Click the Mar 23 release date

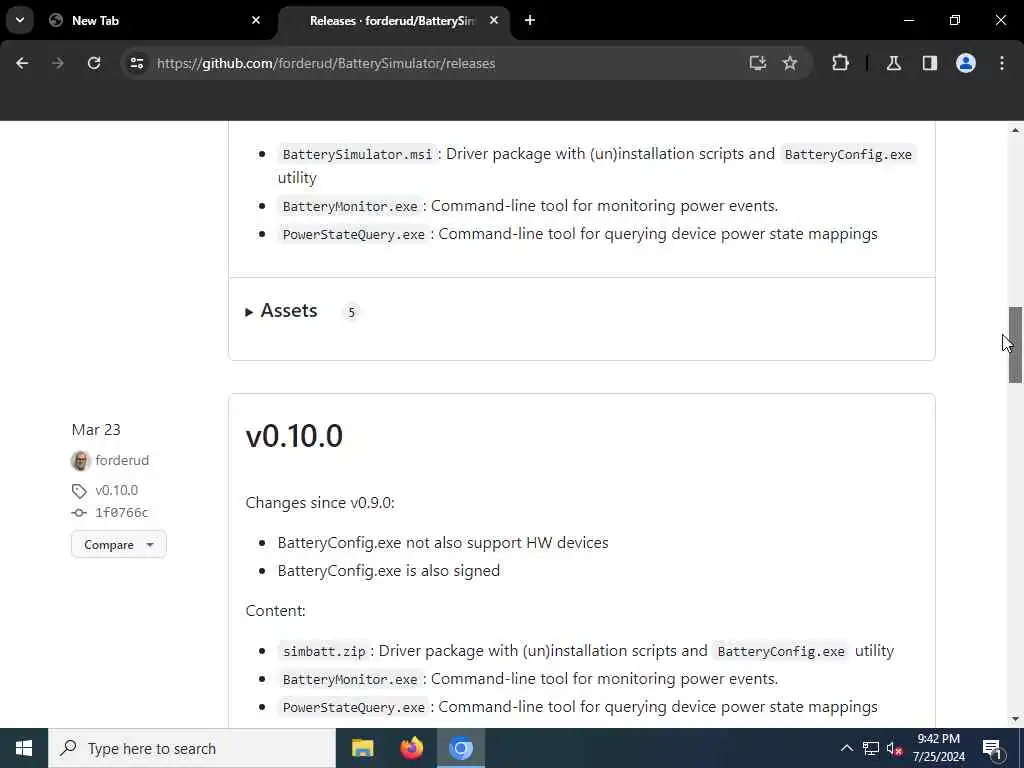(x=96, y=430)
